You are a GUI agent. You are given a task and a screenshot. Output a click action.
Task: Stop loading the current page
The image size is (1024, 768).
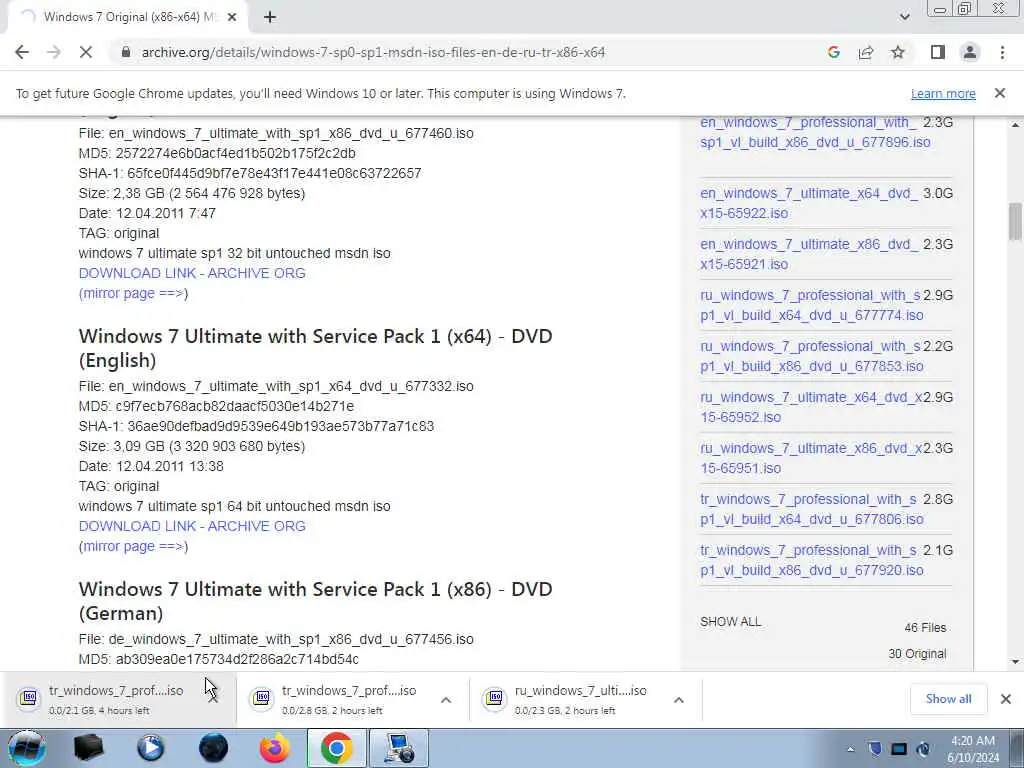86,52
